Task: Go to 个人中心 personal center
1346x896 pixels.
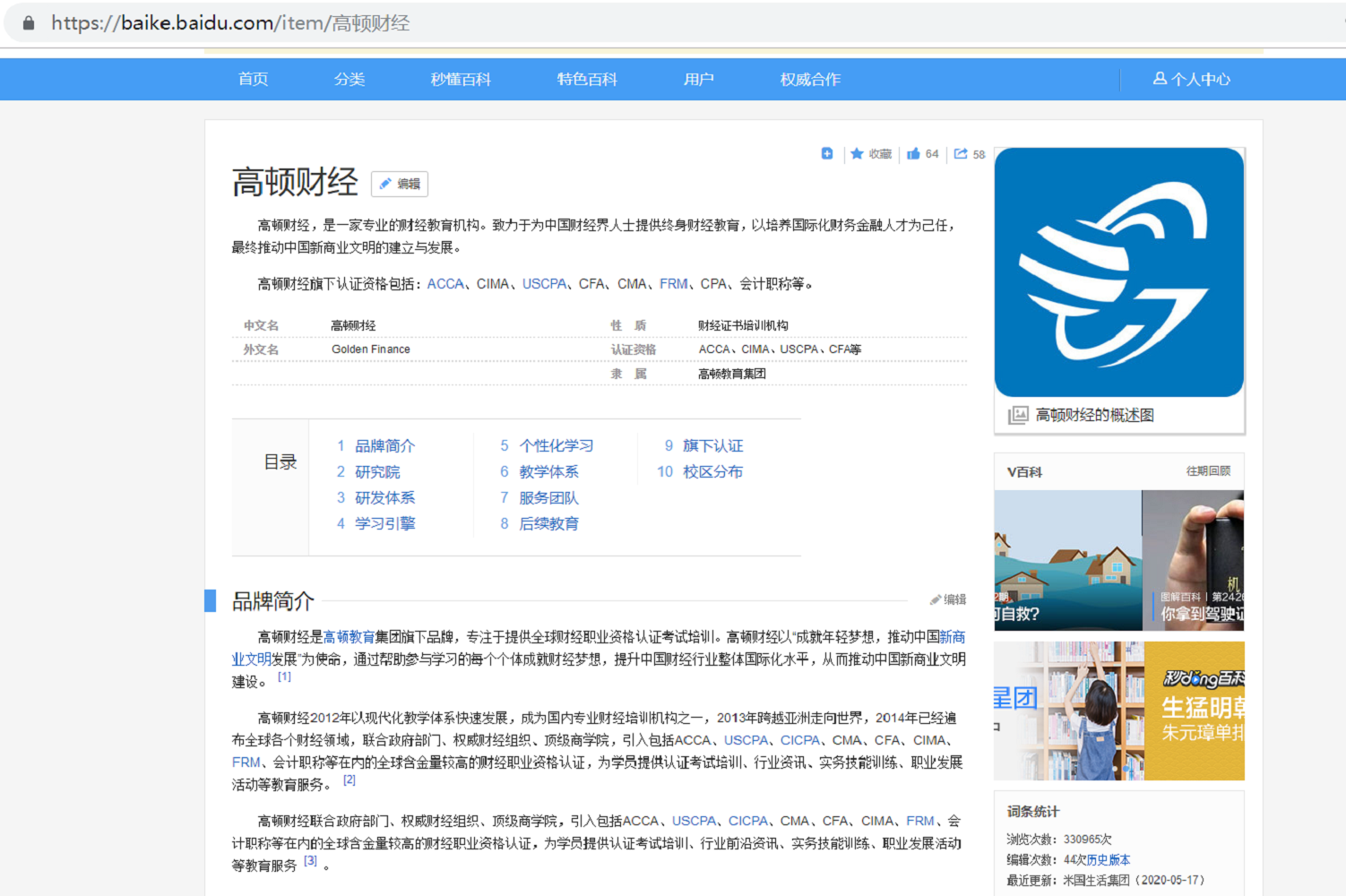Action: [1192, 79]
